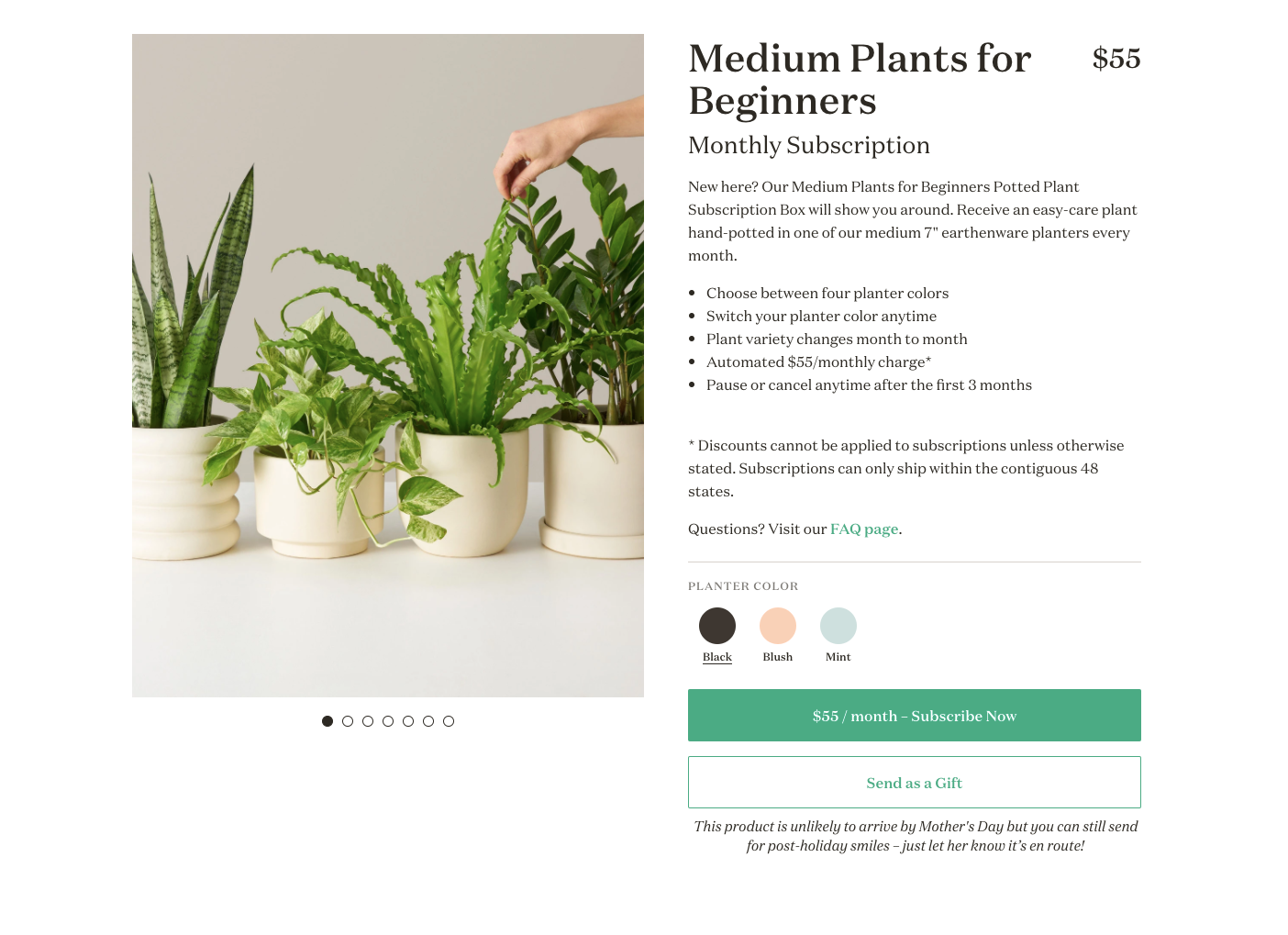Viewport: 1288px width, 935px height.
Task: Click the Monthly Subscription subtitle
Action: pyautogui.click(x=809, y=146)
